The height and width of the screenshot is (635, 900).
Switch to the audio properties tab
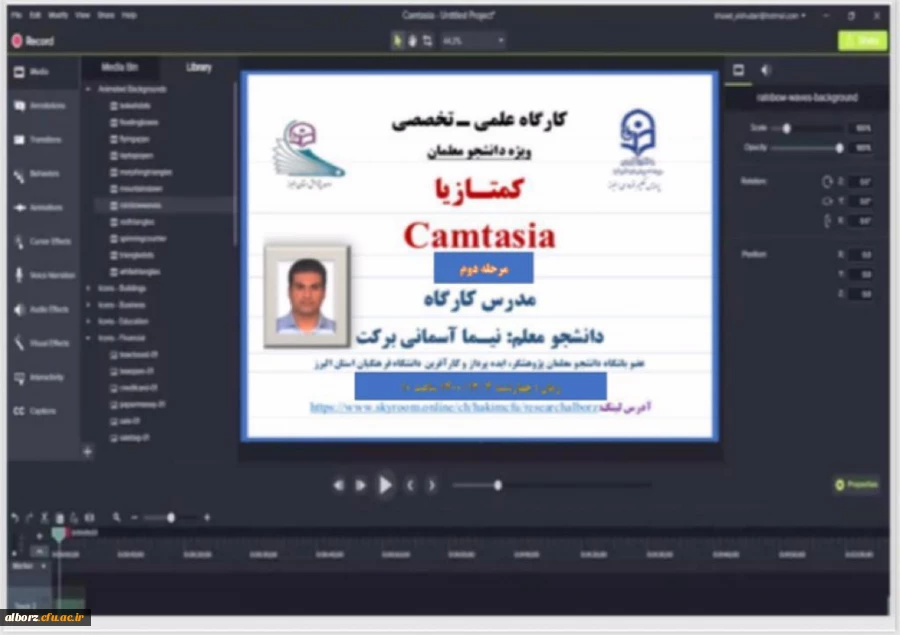click(x=766, y=71)
